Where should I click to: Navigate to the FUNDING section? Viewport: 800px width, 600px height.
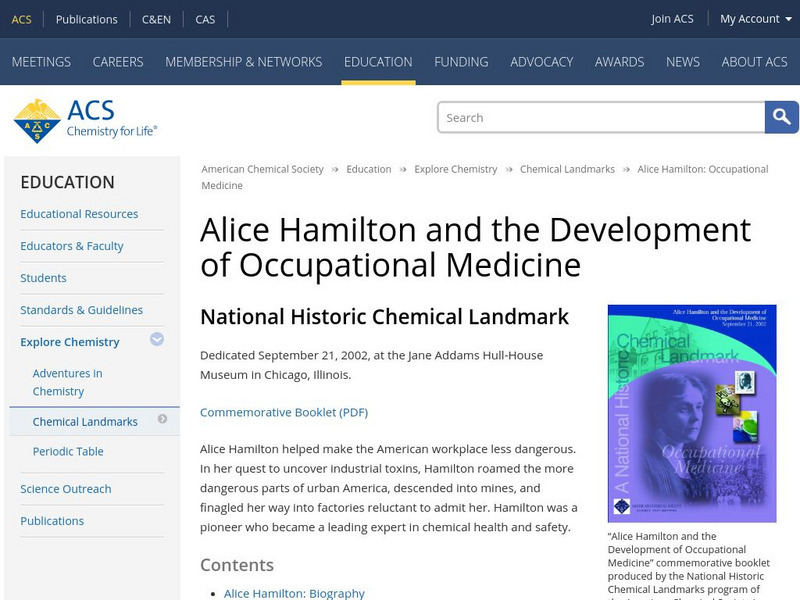click(x=461, y=61)
